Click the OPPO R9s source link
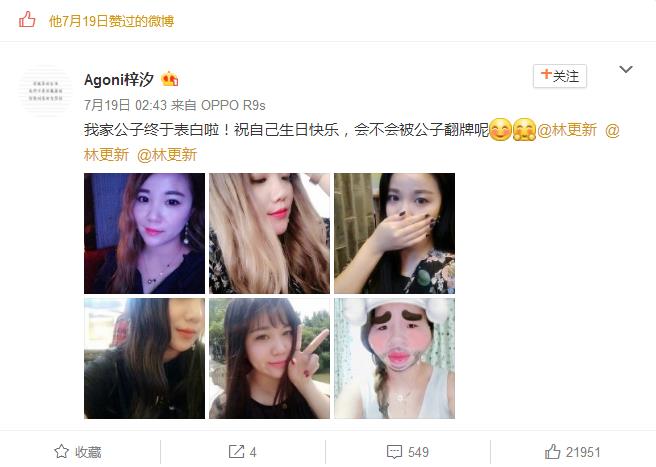The width and height of the screenshot is (656, 467). click(x=233, y=105)
